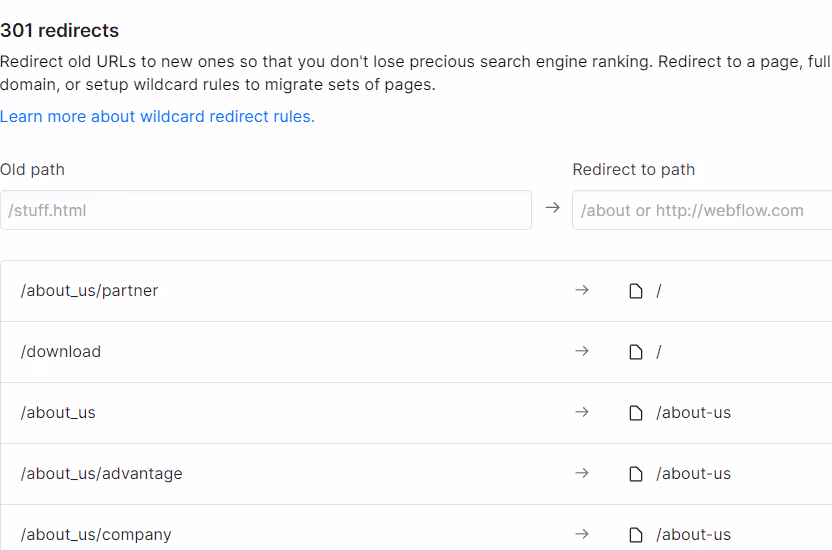The height and width of the screenshot is (550, 832).
Task: Click the arrow icon between the path input fields
Action: pyautogui.click(x=552, y=207)
